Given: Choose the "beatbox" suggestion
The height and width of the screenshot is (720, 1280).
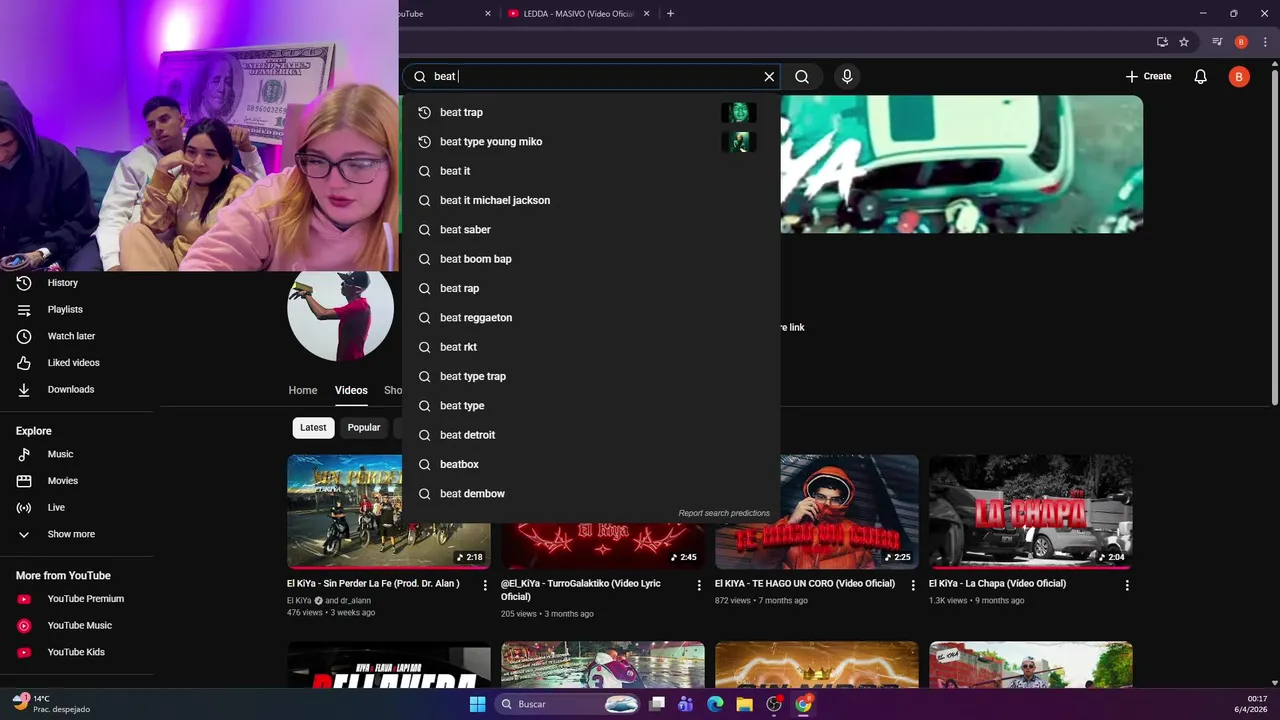Looking at the screenshot, I should pos(590,464).
